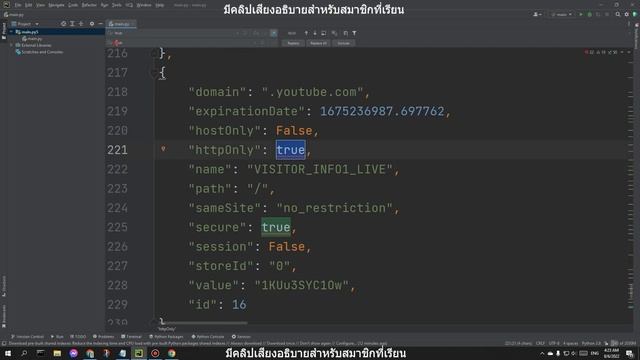Open the Problems tool window tab

[x=103, y=337]
